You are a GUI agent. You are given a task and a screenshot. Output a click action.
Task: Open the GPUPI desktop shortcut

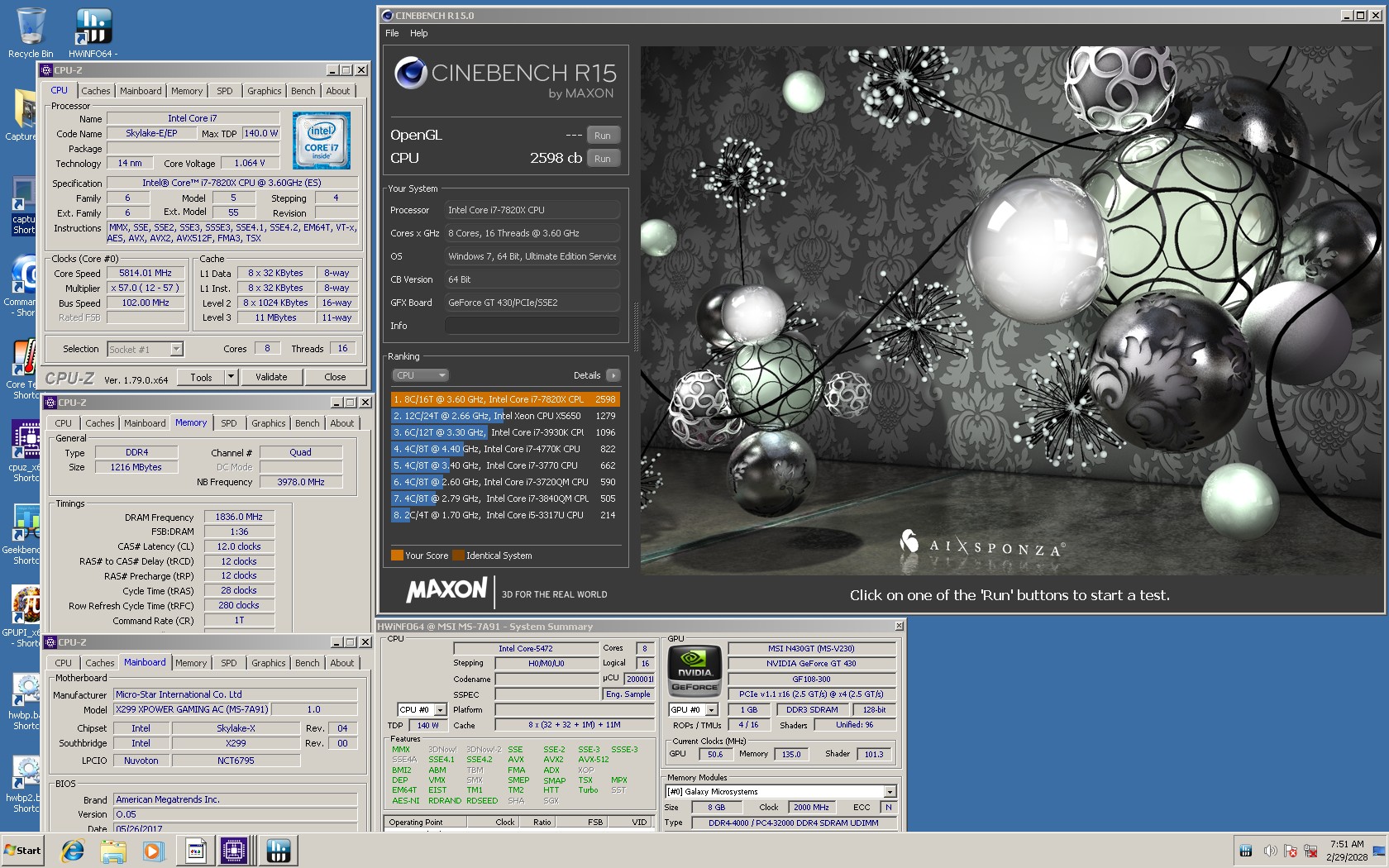23,616
